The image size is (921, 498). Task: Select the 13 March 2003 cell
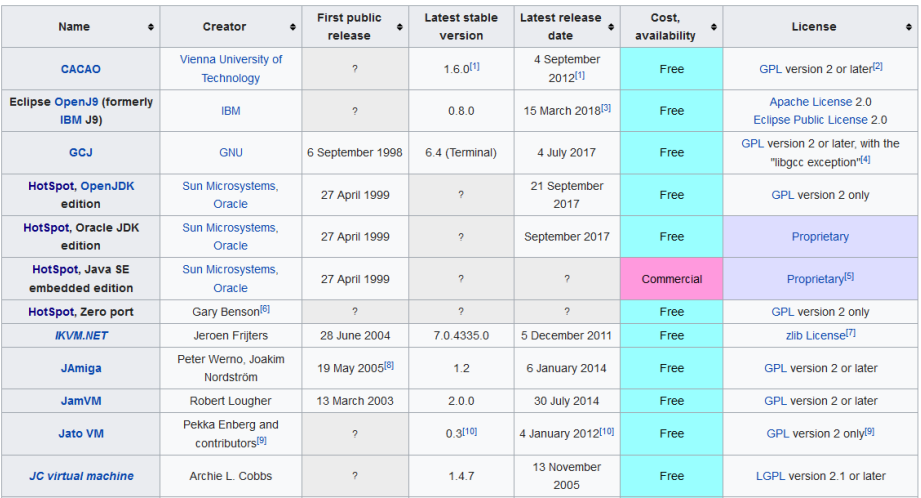pyautogui.click(x=355, y=401)
